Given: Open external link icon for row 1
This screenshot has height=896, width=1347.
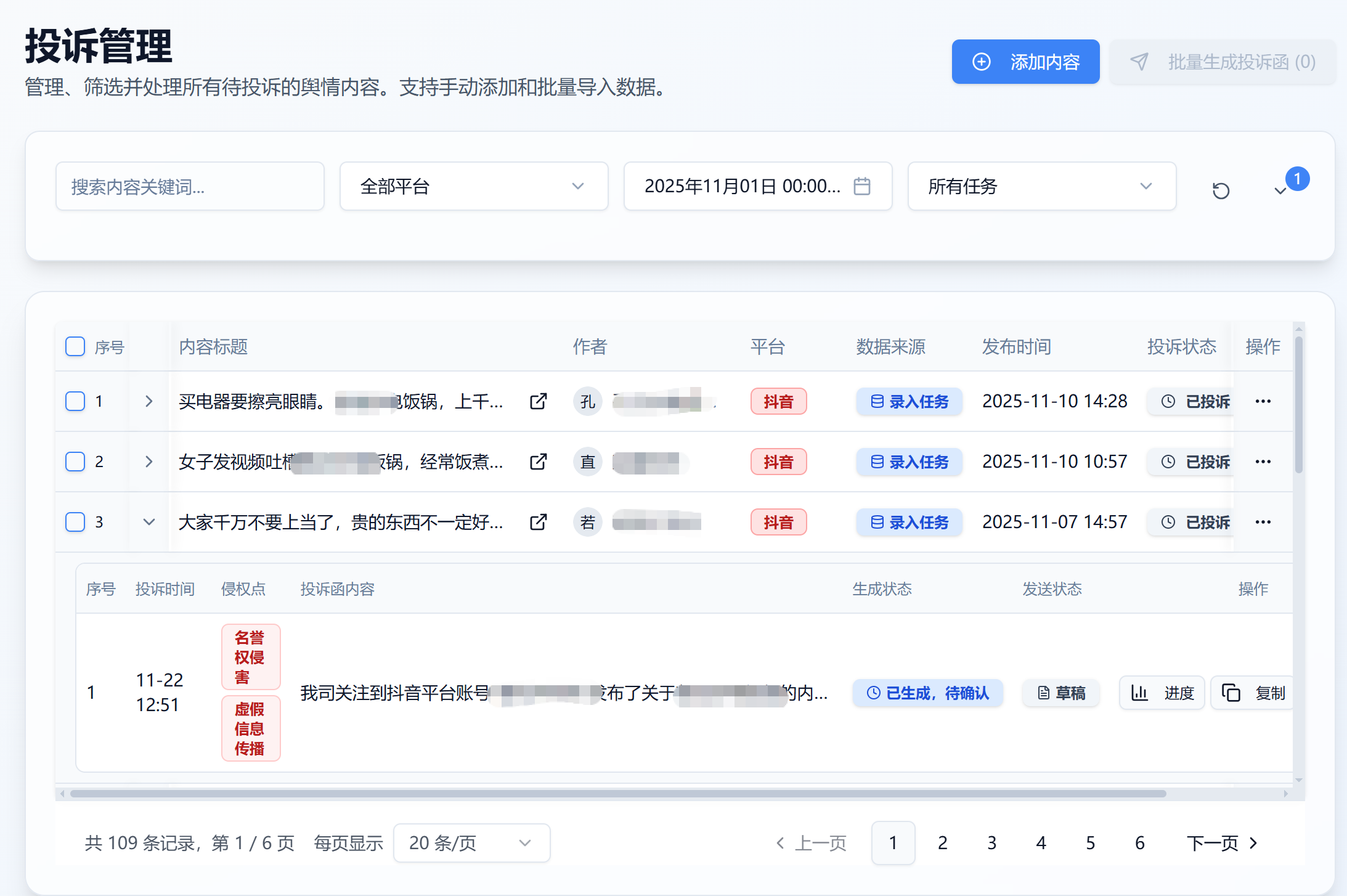Looking at the screenshot, I should pyautogui.click(x=538, y=402).
